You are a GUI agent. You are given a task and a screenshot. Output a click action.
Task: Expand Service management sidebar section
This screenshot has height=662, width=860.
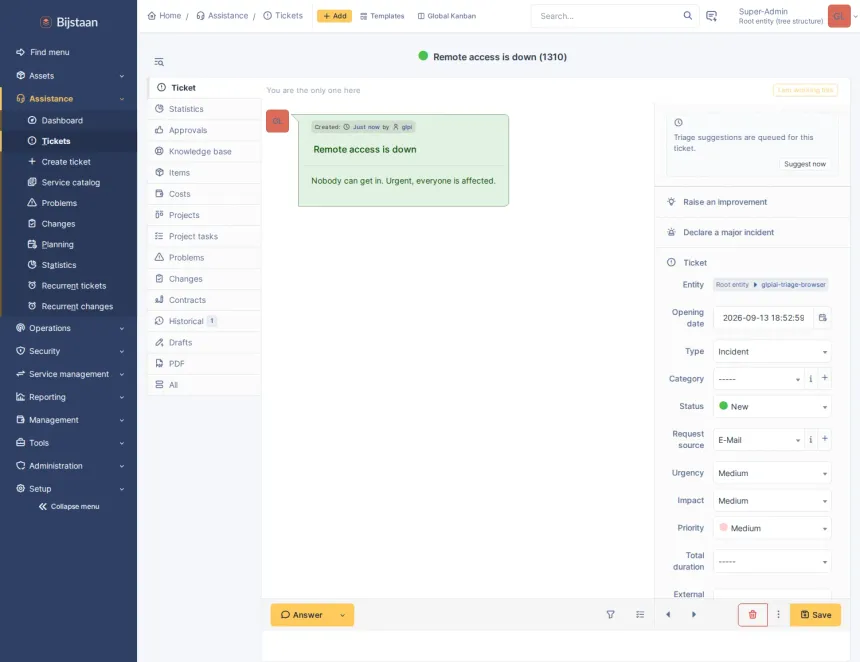69,374
